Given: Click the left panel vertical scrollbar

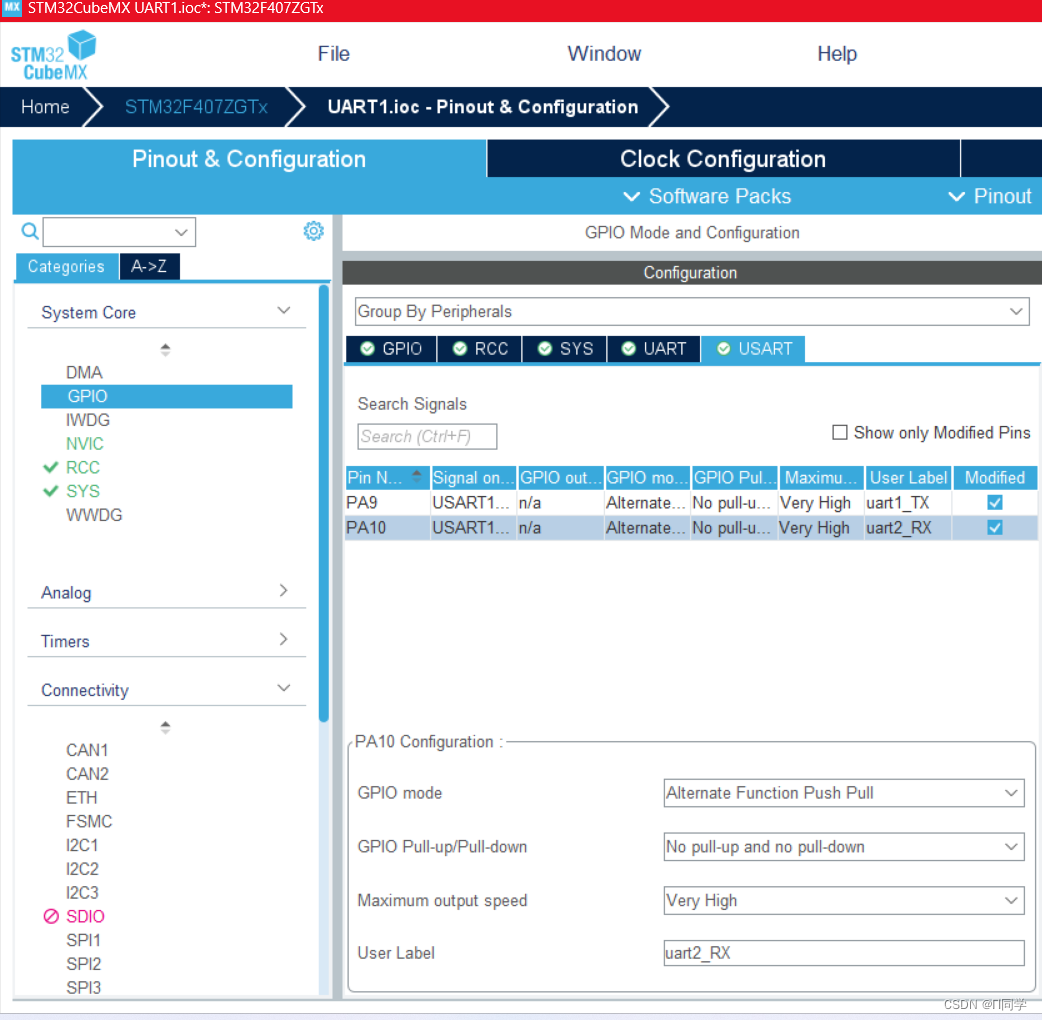Looking at the screenshot, I should [324, 503].
